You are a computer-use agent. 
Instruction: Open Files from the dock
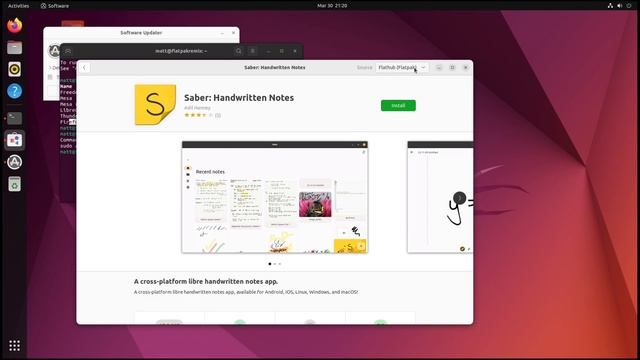point(15,47)
